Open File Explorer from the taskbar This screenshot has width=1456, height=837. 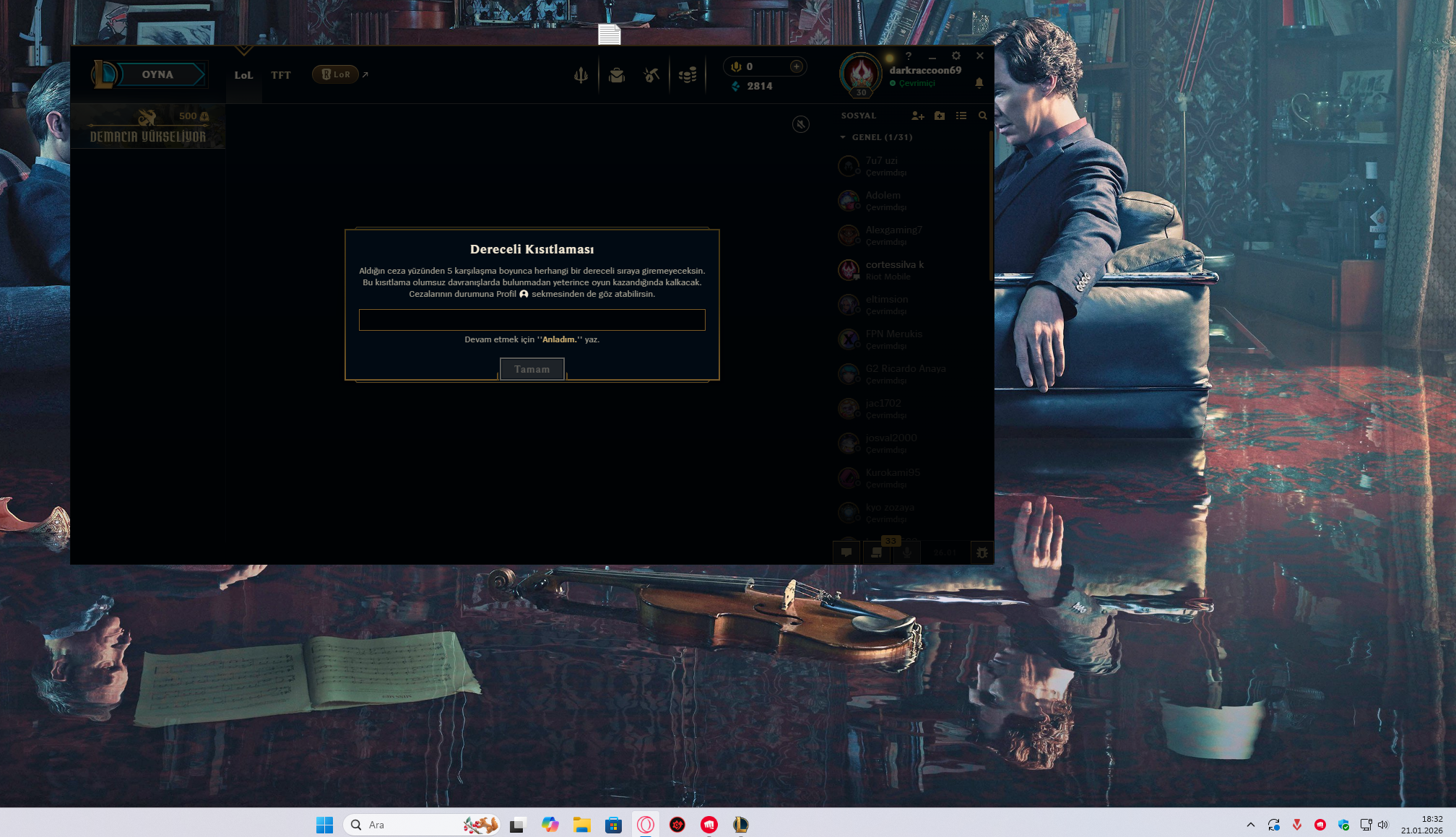(582, 825)
